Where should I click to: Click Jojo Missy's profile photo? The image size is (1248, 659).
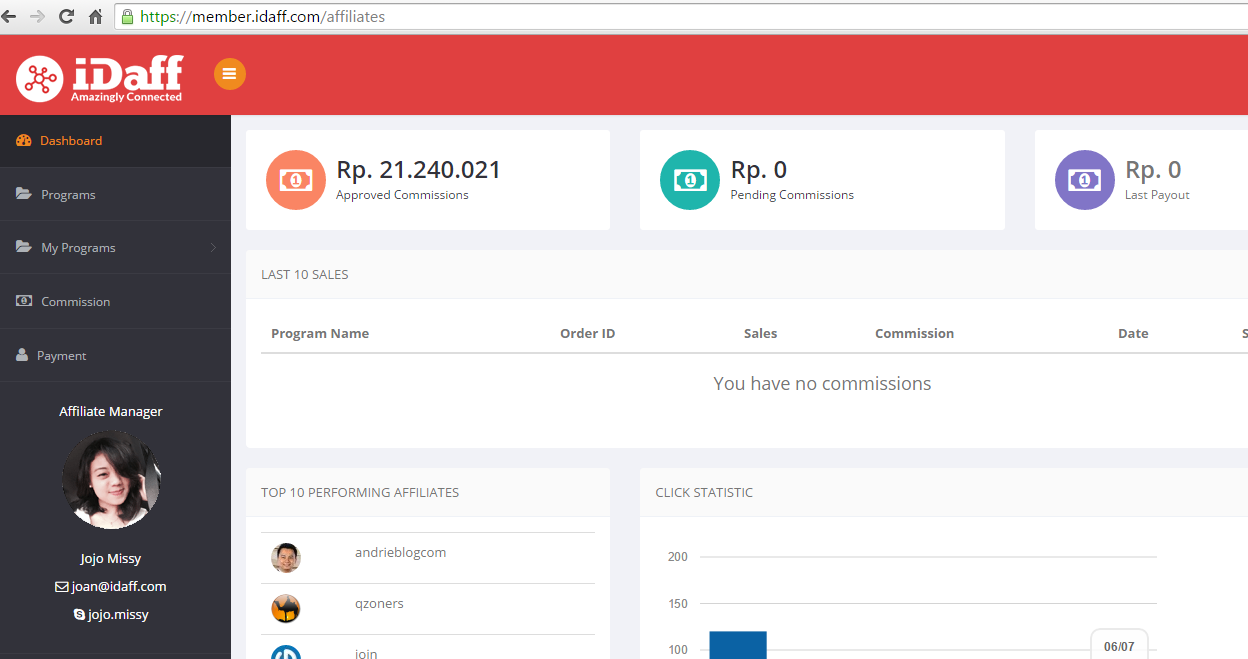pyautogui.click(x=111, y=480)
